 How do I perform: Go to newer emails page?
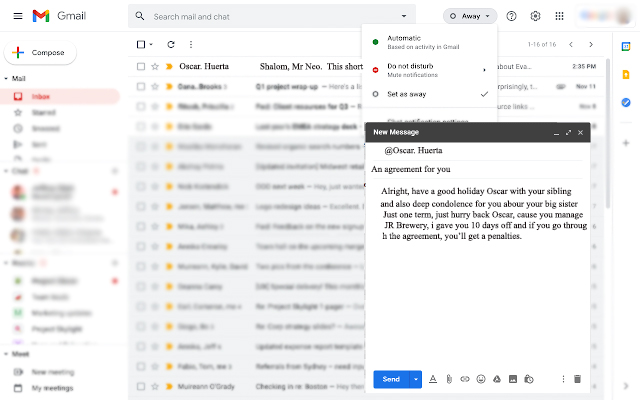pos(571,44)
